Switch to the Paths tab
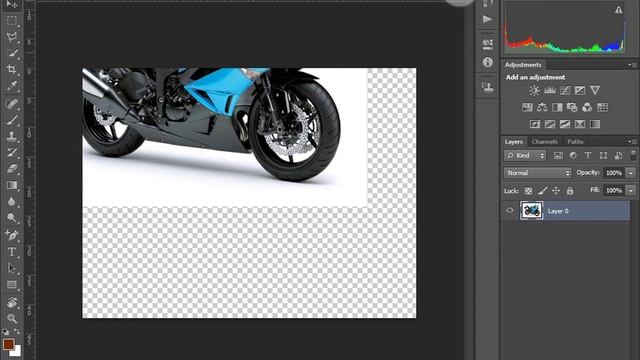 tap(575, 142)
